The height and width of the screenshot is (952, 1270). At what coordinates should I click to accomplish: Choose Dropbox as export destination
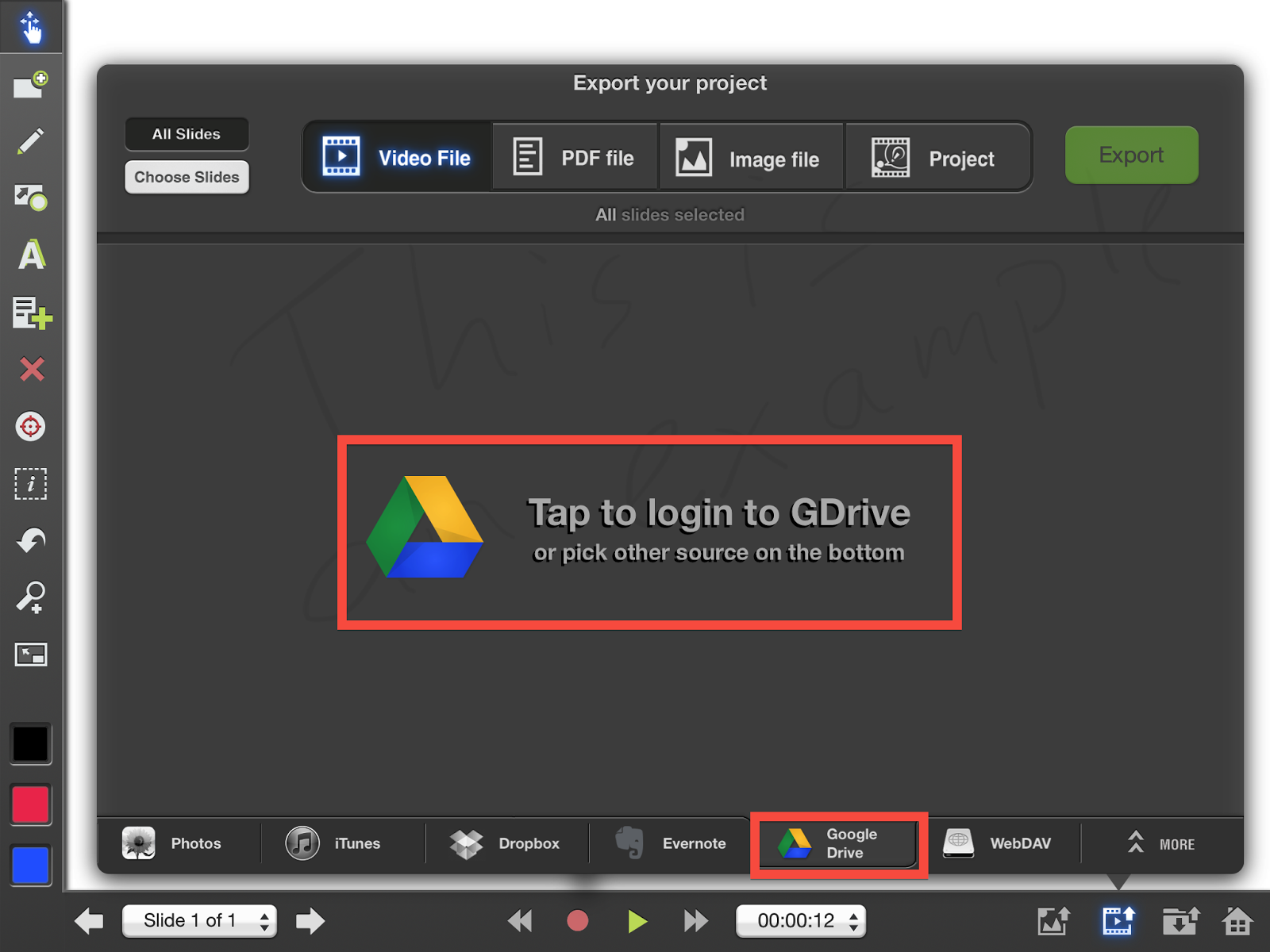(507, 843)
